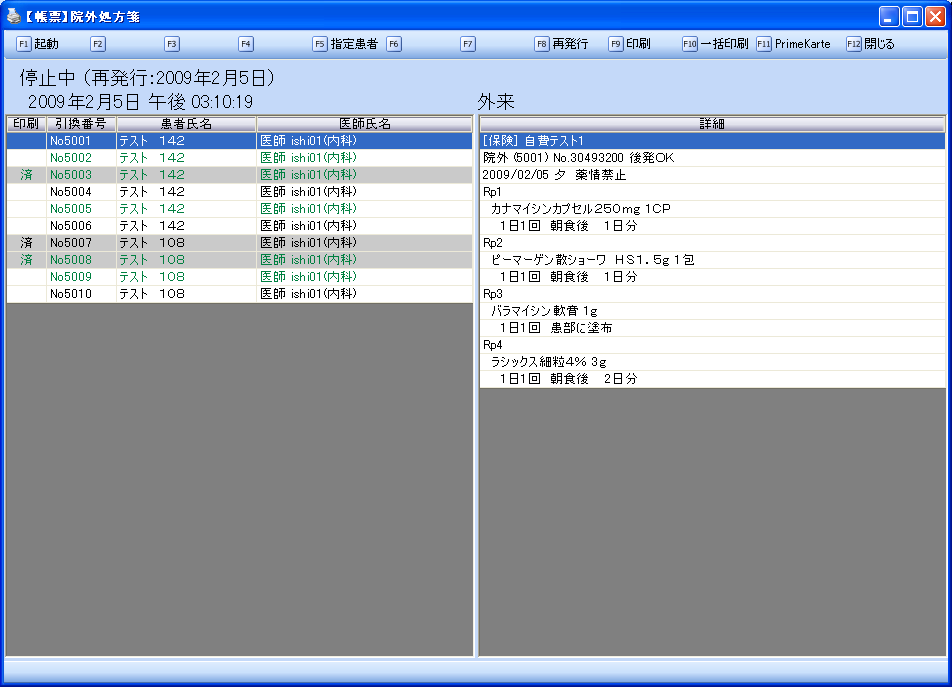Click カナマイシンカプセル250mg 1CP line
This screenshot has height=687, width=952.
712,209
